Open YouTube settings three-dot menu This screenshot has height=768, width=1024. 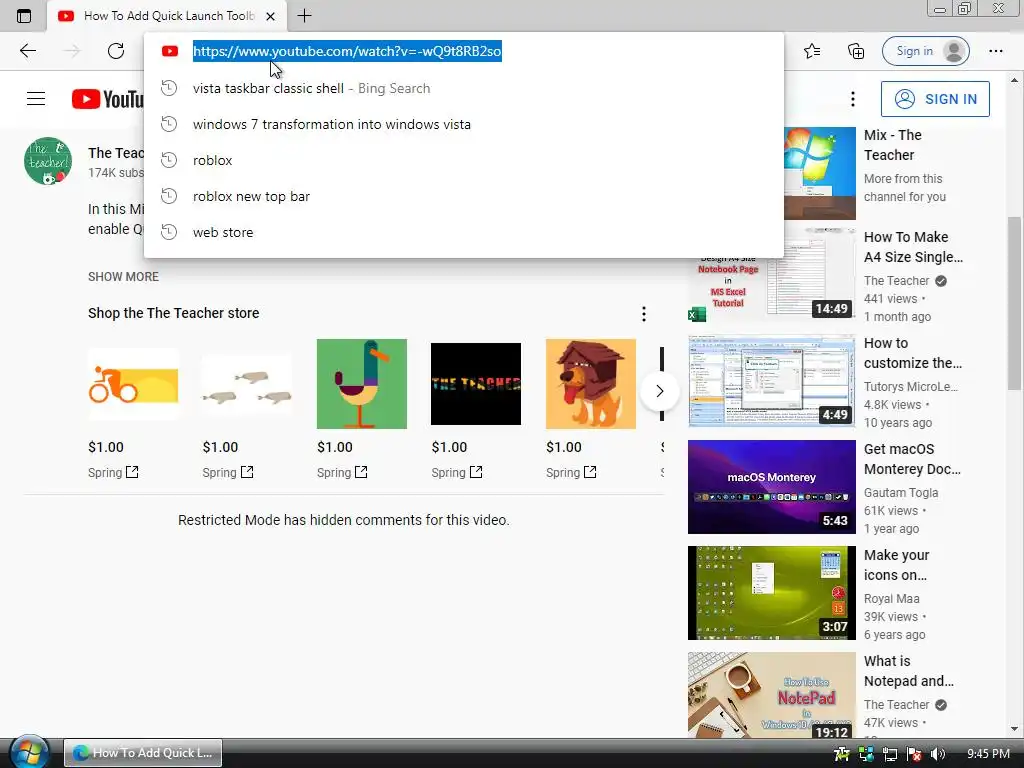click(x=852, y=99)
